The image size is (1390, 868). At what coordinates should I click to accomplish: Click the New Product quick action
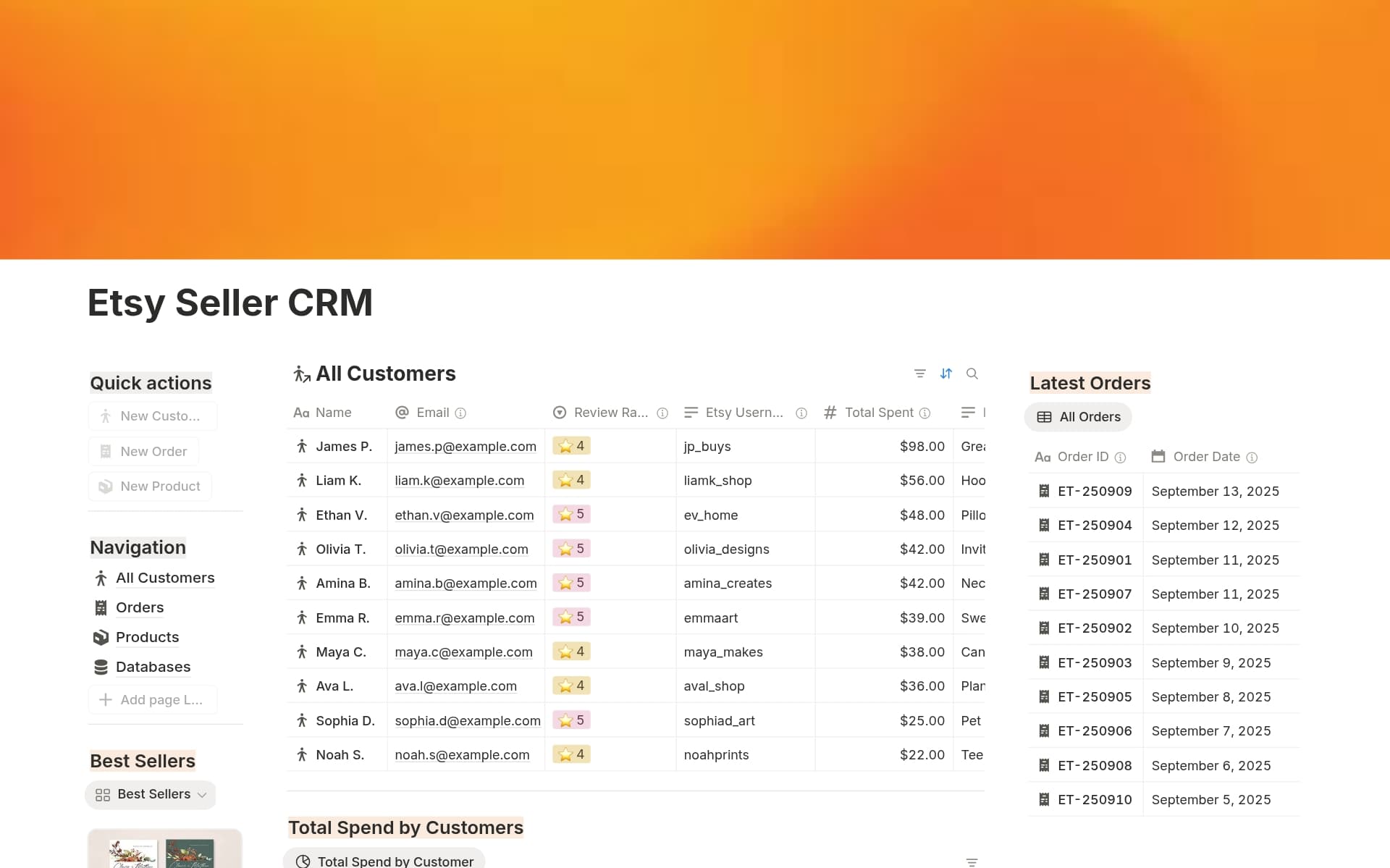point(149,486)
